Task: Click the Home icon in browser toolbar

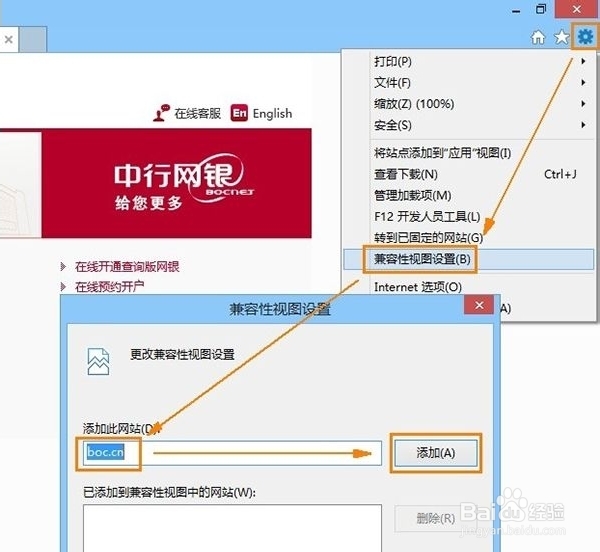Action: (x=538, y=37)
